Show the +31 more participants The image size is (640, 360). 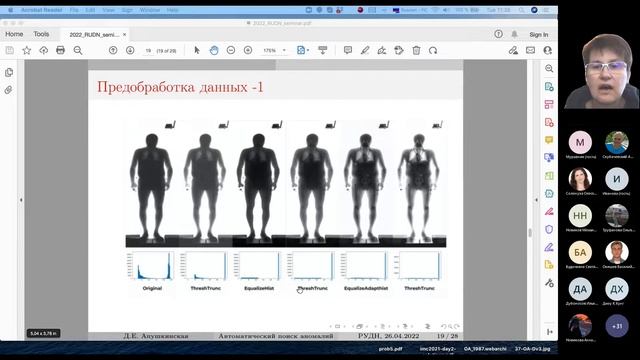coord(617,325)
